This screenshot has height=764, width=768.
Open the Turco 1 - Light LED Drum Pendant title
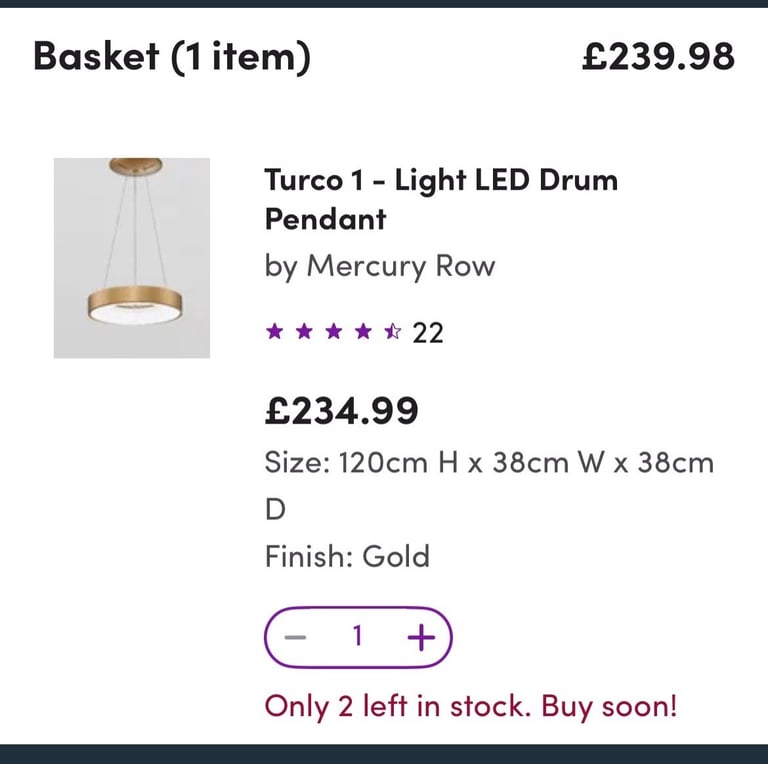click(x=441, y=199)
